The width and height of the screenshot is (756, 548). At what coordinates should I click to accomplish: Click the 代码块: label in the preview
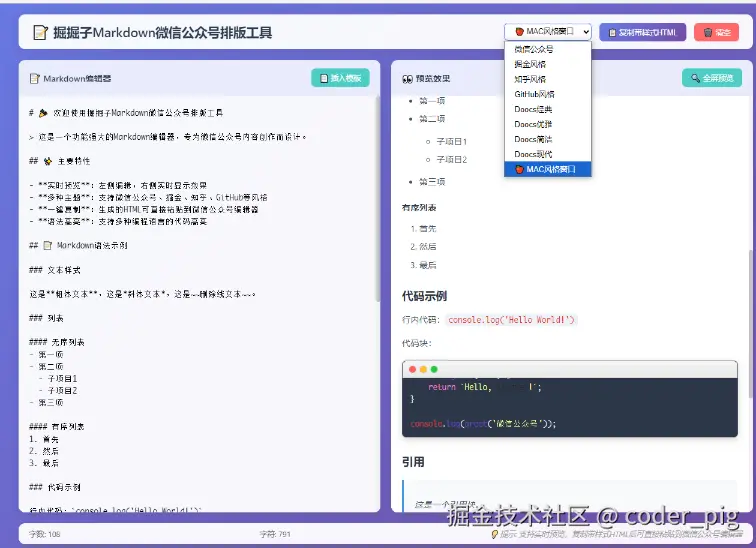[417, 343]
